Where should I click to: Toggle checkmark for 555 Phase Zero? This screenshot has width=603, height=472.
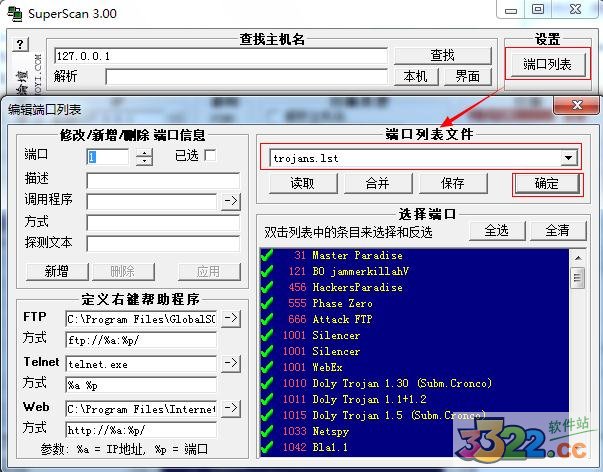coord(267,303)
